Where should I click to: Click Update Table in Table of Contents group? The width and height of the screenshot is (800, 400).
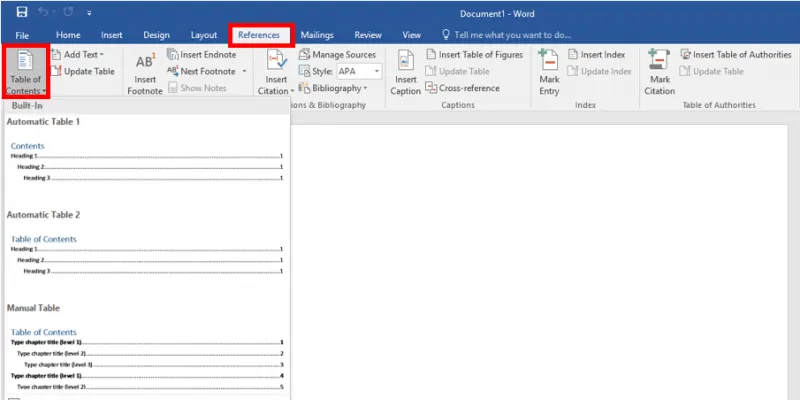83,71
